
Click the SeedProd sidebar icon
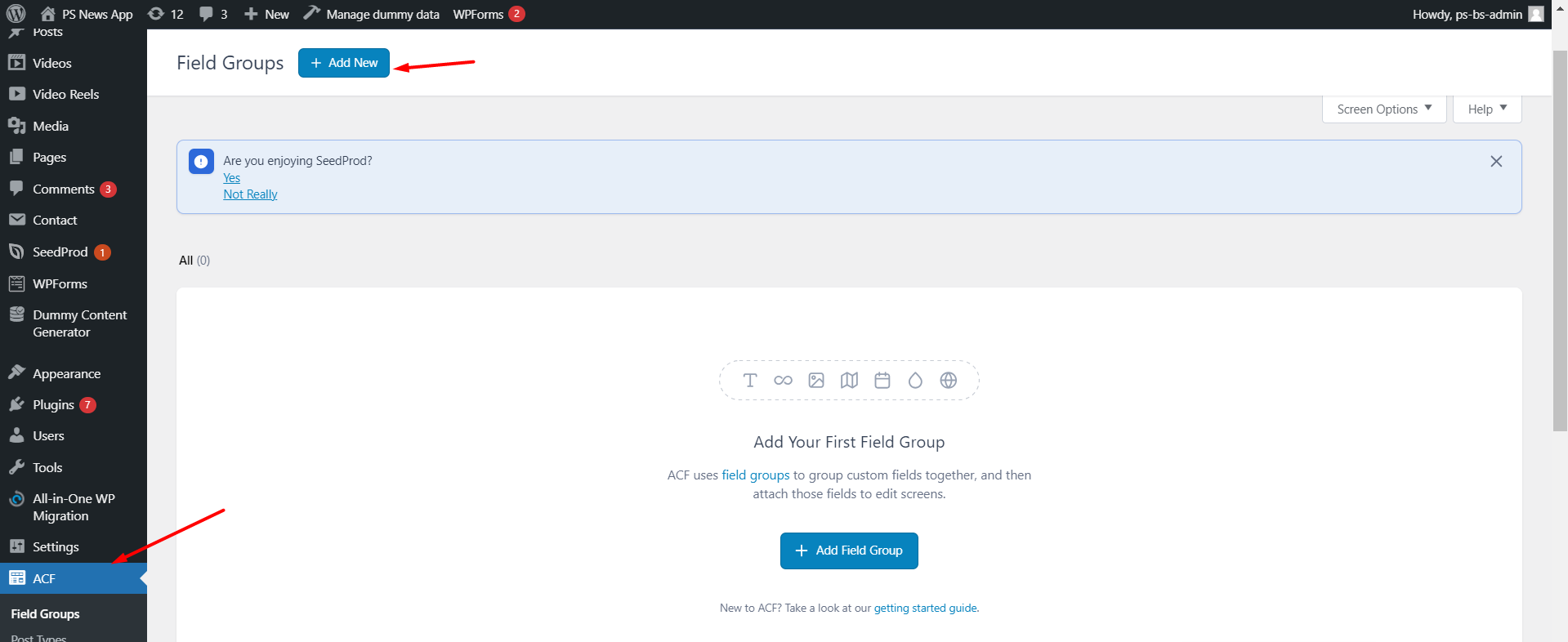pos(17,252)
